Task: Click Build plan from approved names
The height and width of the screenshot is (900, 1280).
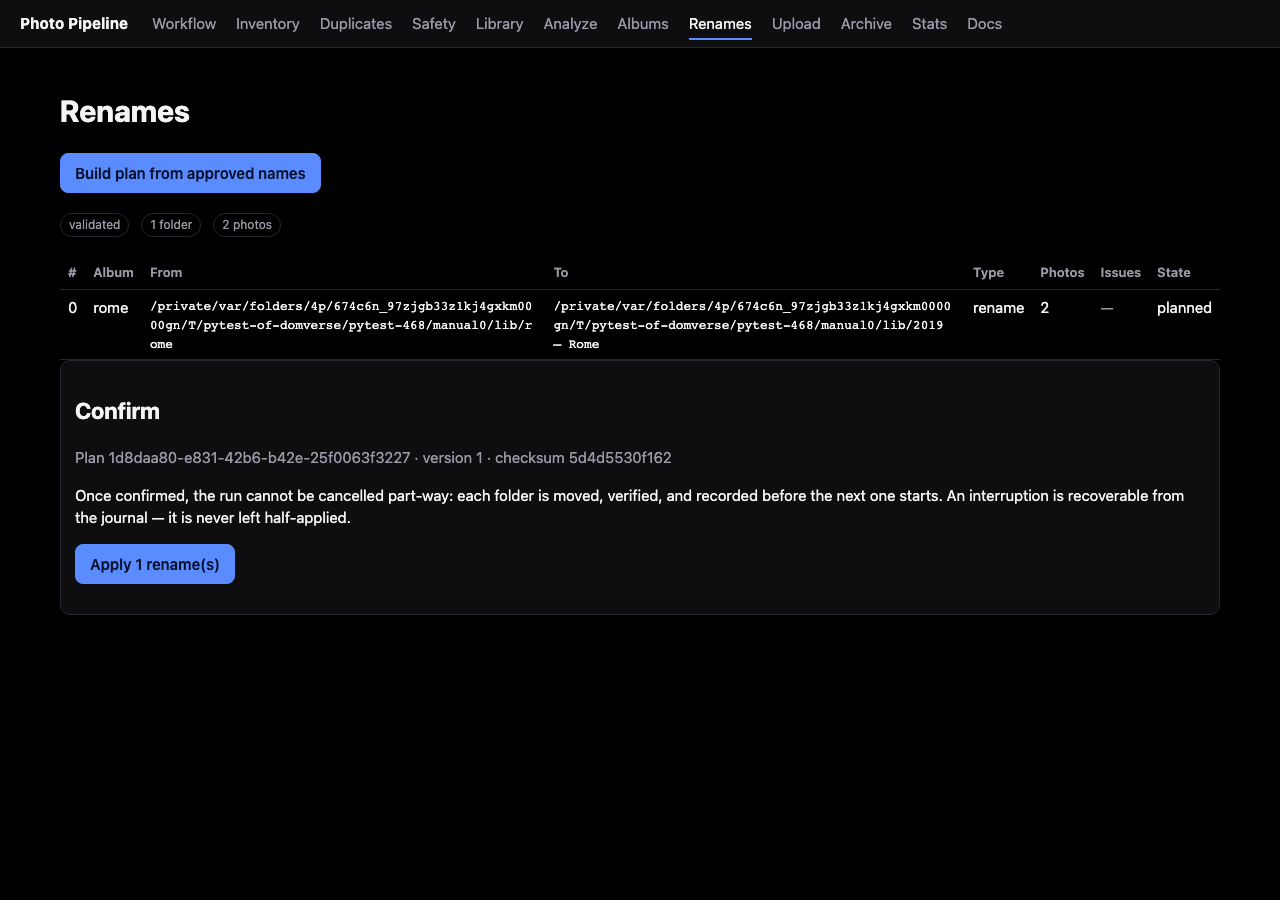Action: 190,173
